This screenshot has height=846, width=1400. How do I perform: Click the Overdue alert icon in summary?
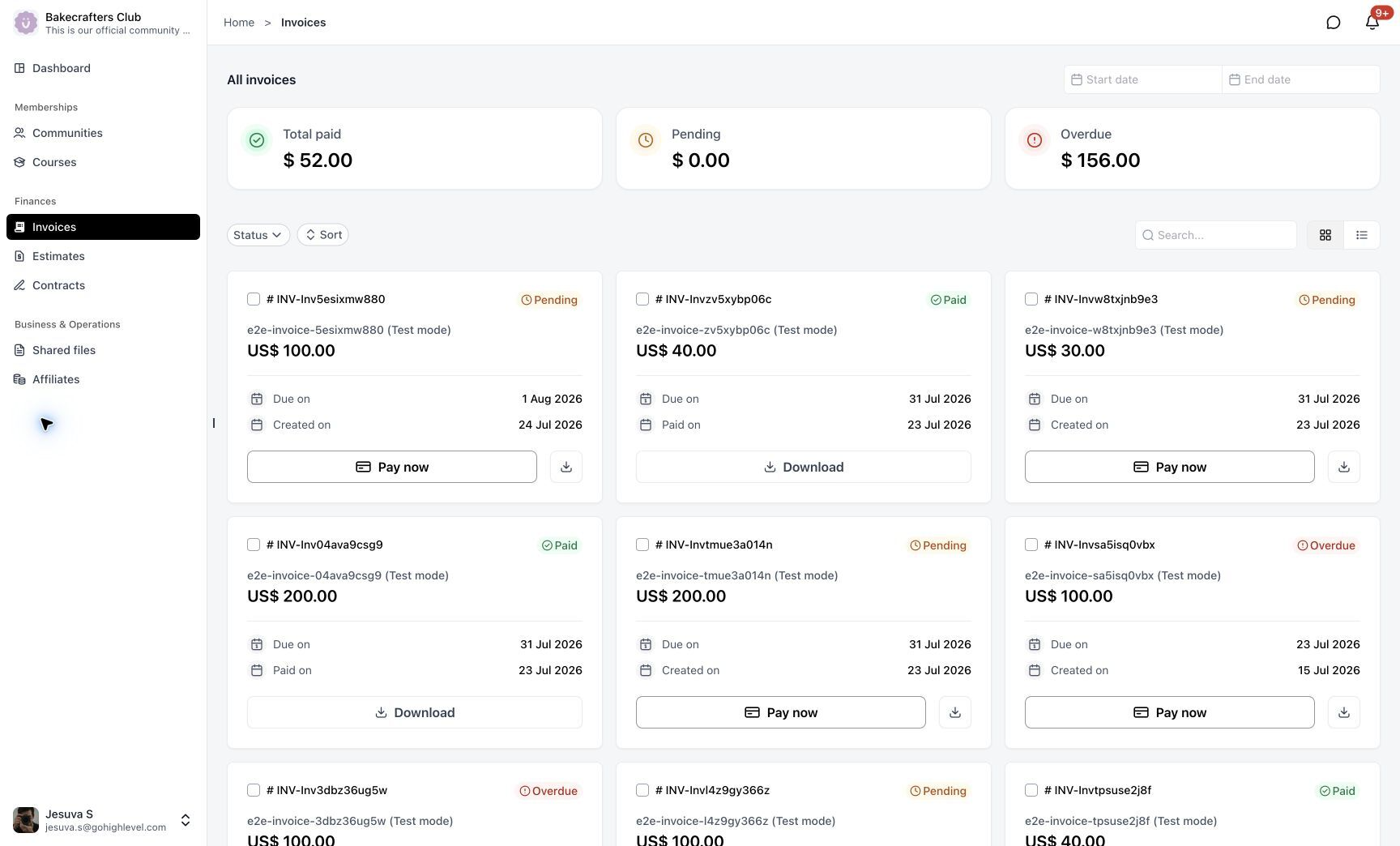click(x=1035, y=140)
